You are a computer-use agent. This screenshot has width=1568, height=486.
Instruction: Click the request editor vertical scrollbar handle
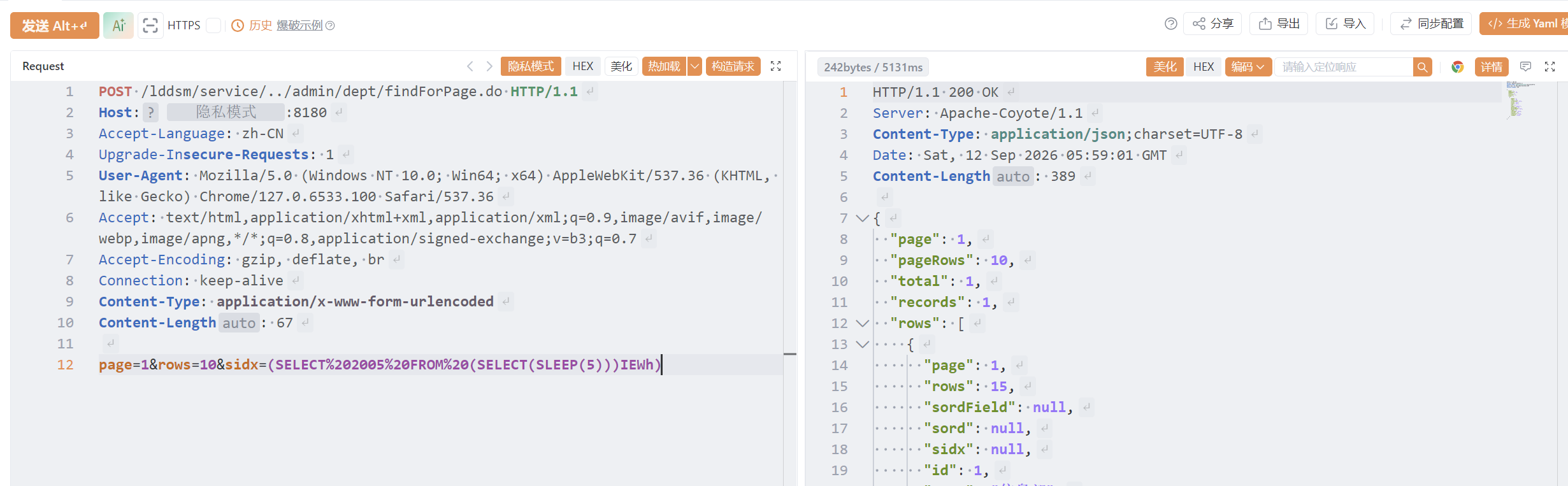pos(790,354)
